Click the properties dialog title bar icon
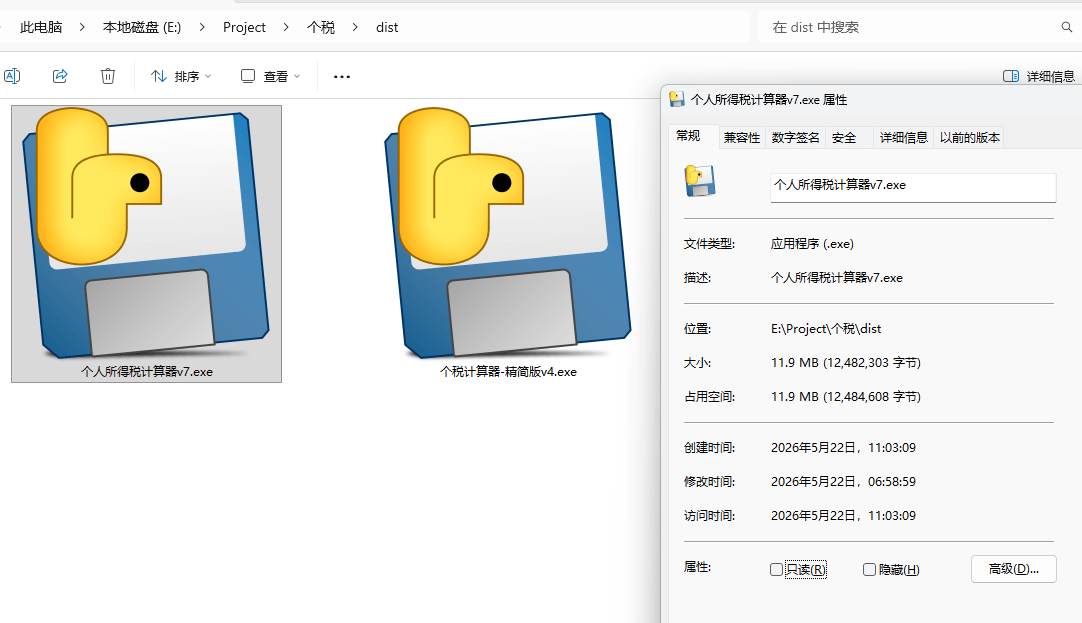 [677, 99]
